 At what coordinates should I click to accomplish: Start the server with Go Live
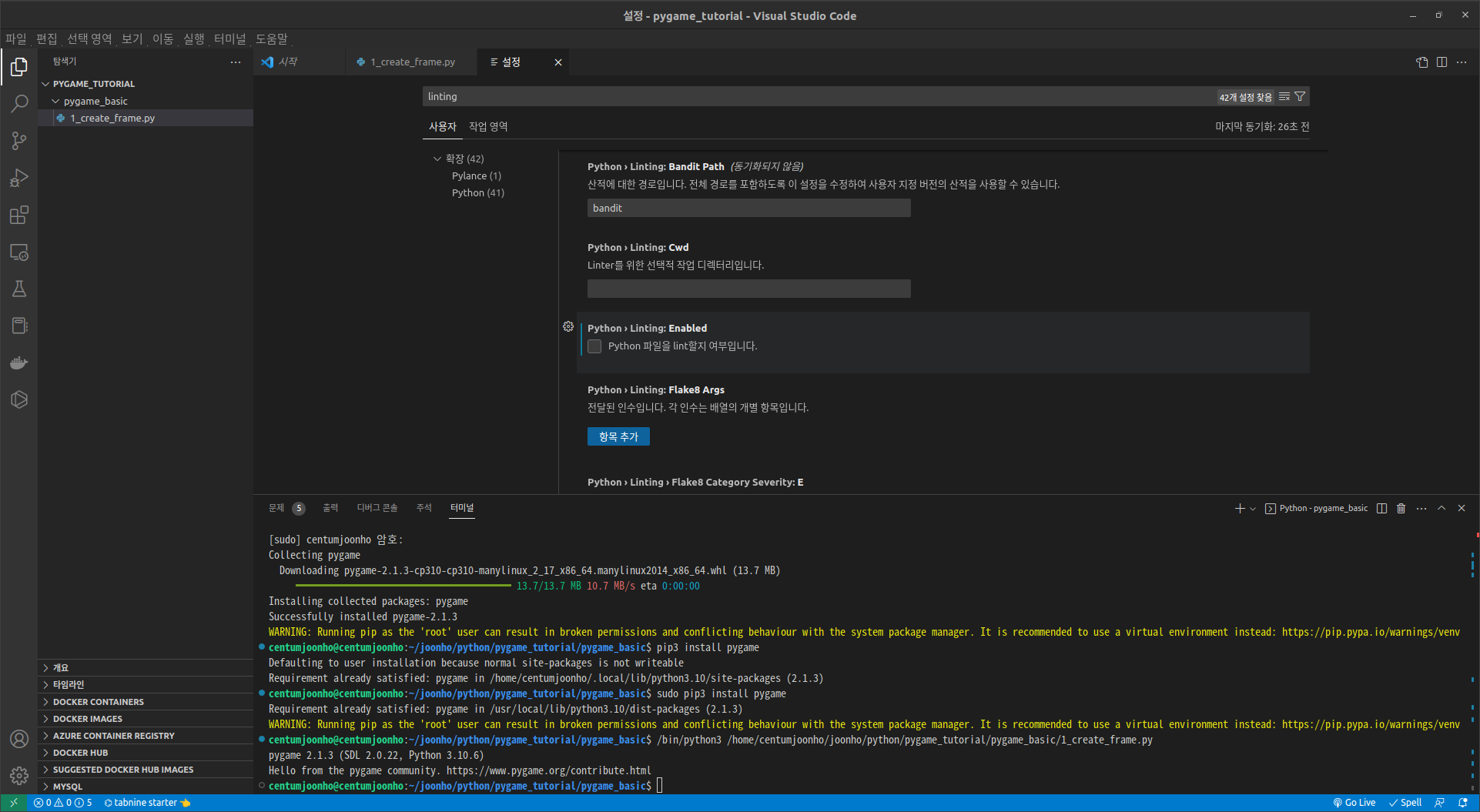[x=1354, y=803]
